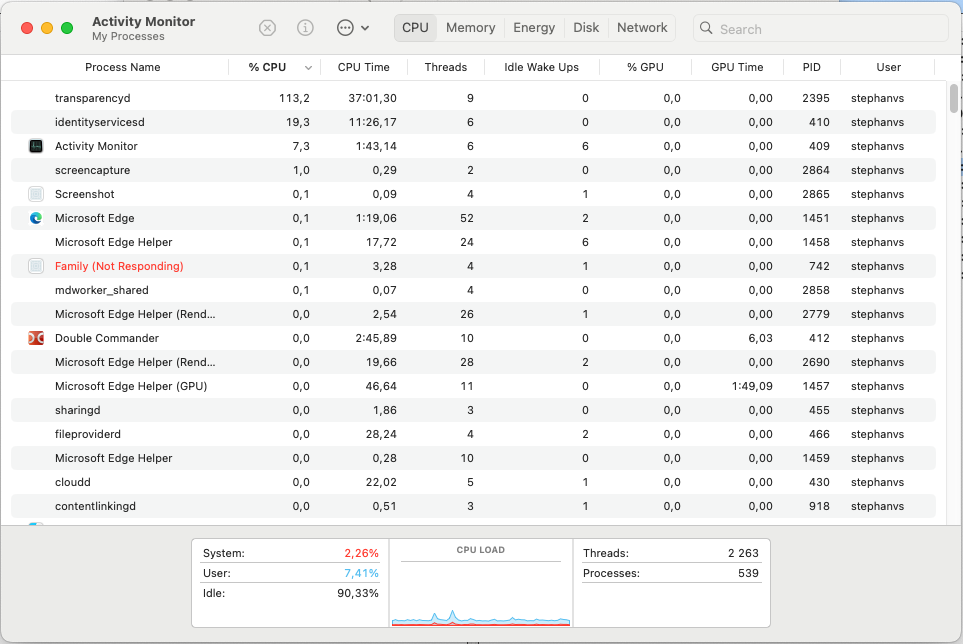
Task: Click the Family process icon
Action: (36, 266)
